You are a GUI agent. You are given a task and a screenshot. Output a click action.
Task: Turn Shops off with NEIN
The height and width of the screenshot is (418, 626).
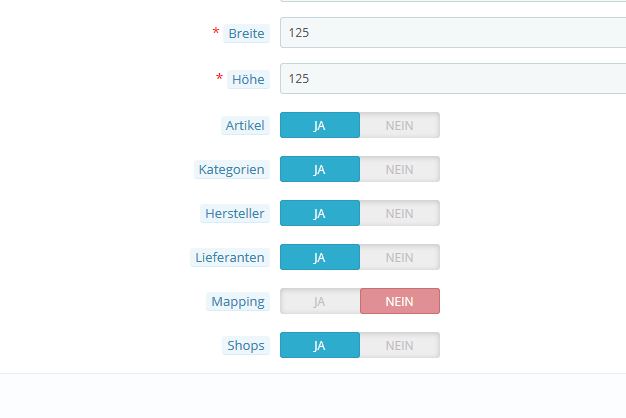pyautogui.click(x=399, y=345)
